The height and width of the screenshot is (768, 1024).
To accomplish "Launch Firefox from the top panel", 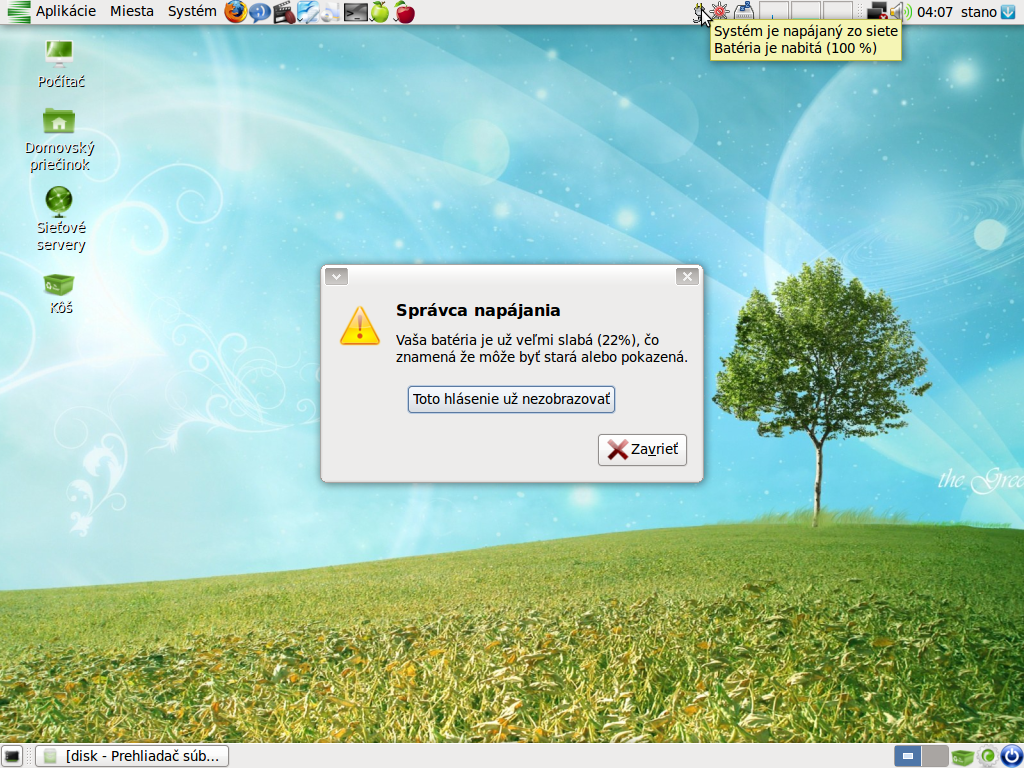I will 236,11.
